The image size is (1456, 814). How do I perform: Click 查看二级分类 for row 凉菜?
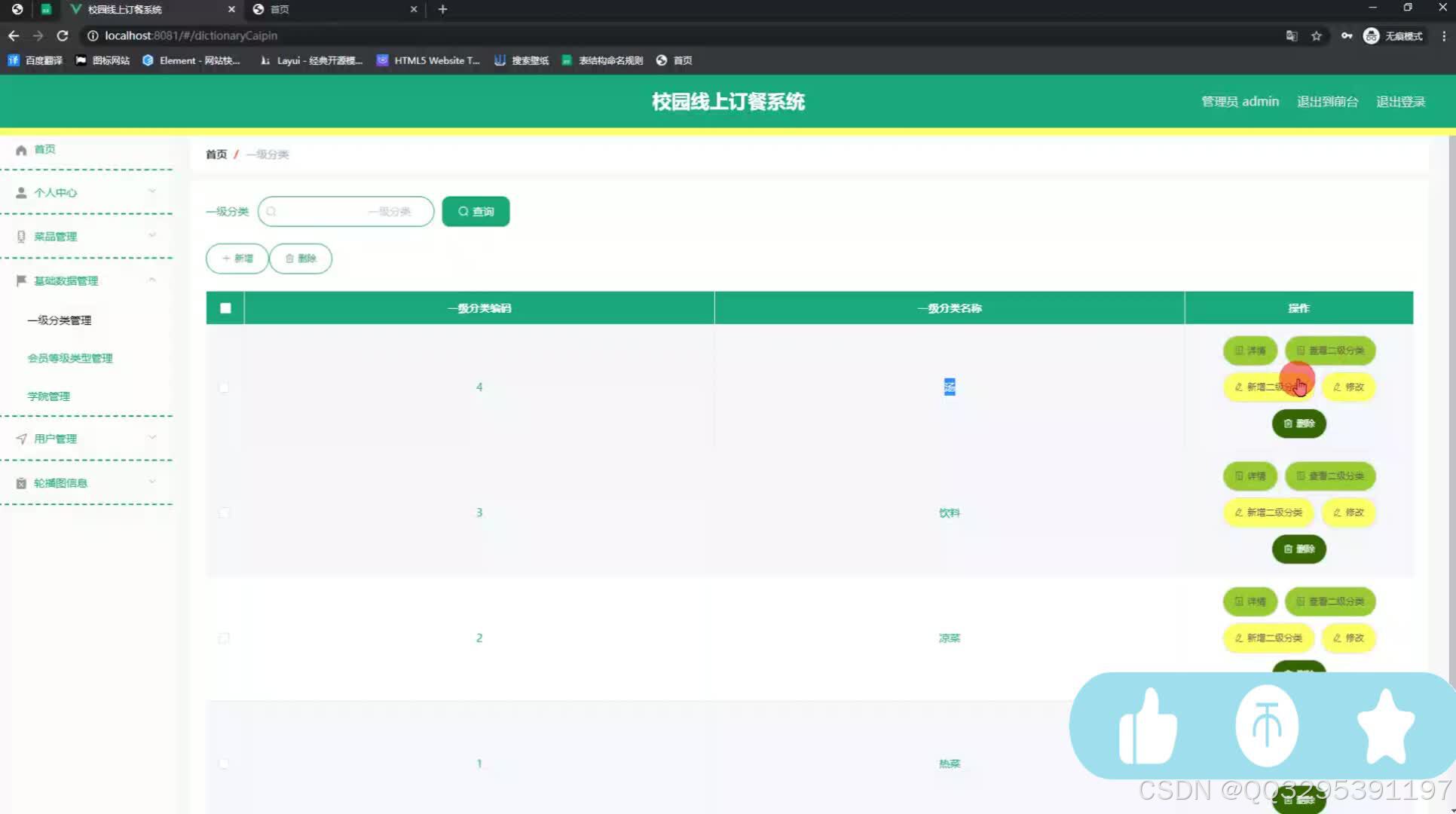pos(1330,601)
